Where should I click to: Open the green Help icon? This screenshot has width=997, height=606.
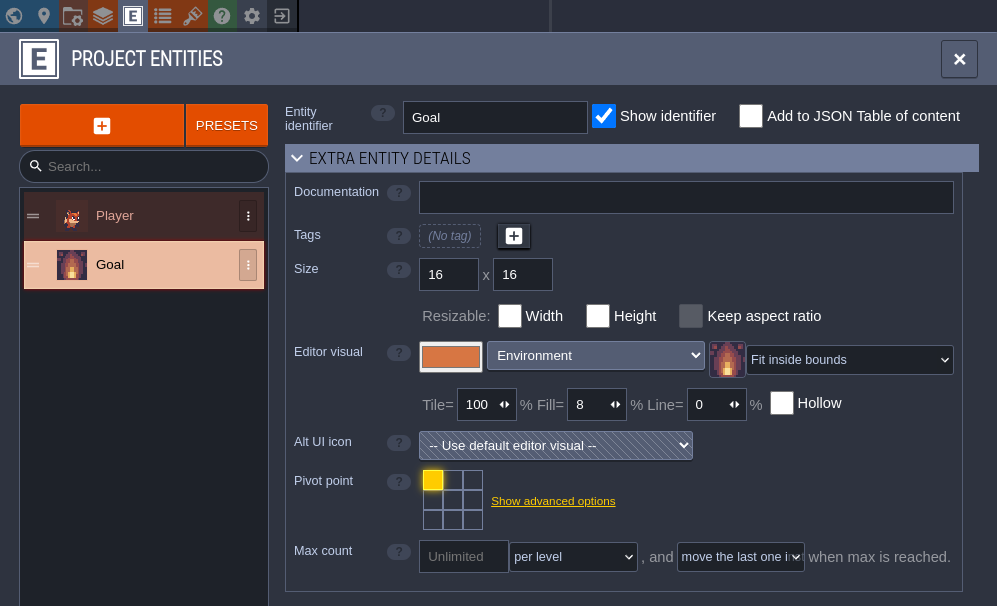[x=222, y=15]
